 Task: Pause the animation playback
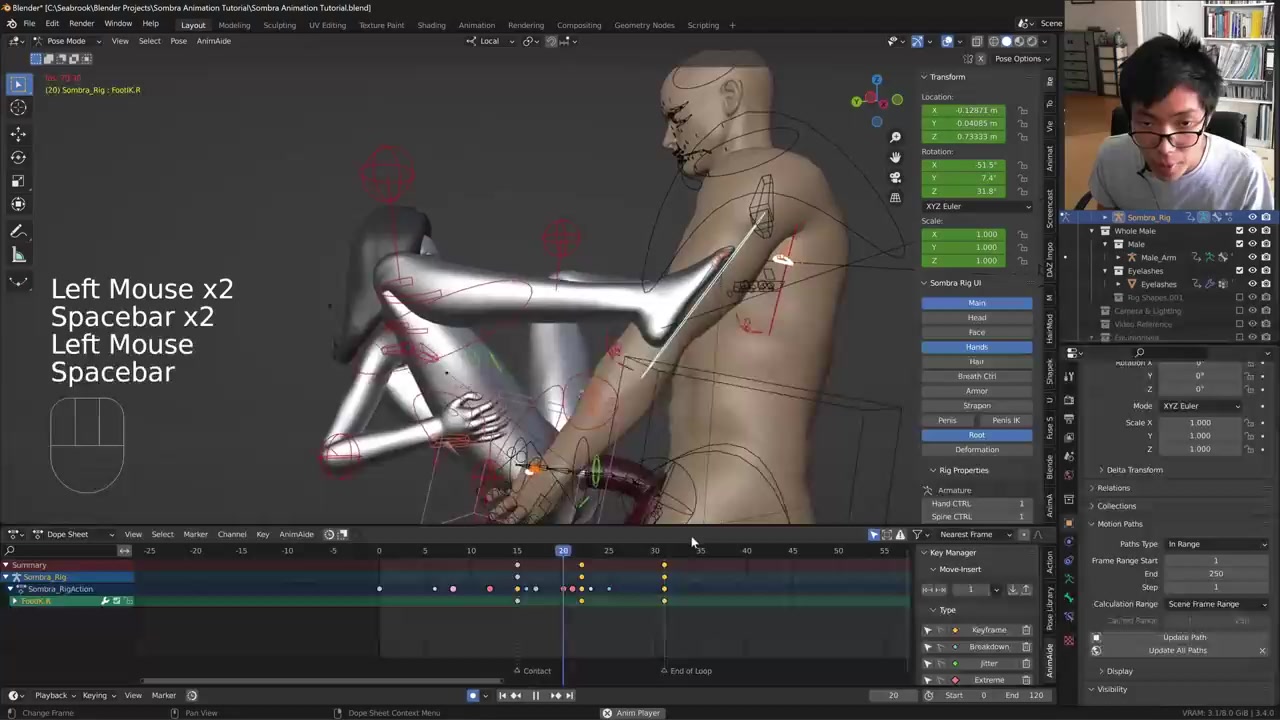tap(535, 696)
